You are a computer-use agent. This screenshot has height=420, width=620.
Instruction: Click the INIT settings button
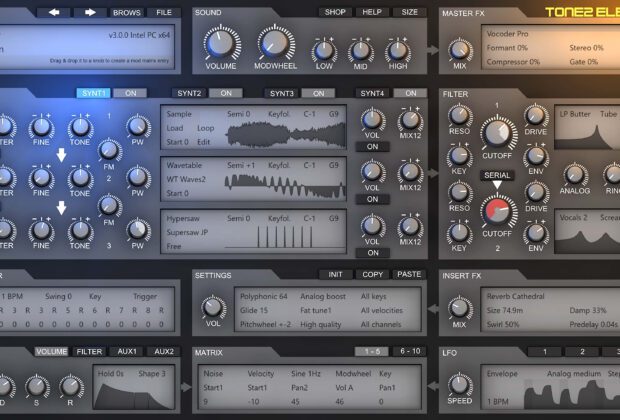point(335,274)
